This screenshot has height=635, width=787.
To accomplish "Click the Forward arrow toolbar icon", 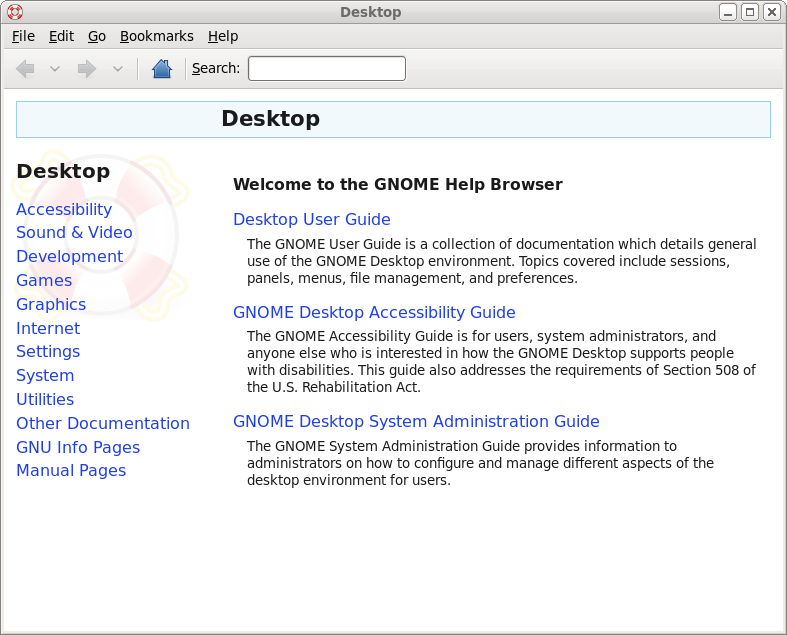I will coord(87,69).
